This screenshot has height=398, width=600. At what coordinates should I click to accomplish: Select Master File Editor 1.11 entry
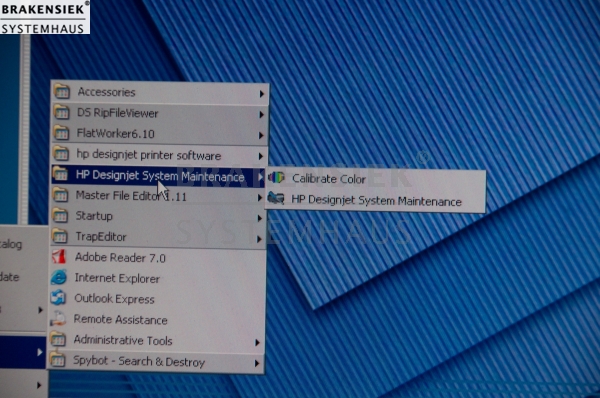(158, 196)
